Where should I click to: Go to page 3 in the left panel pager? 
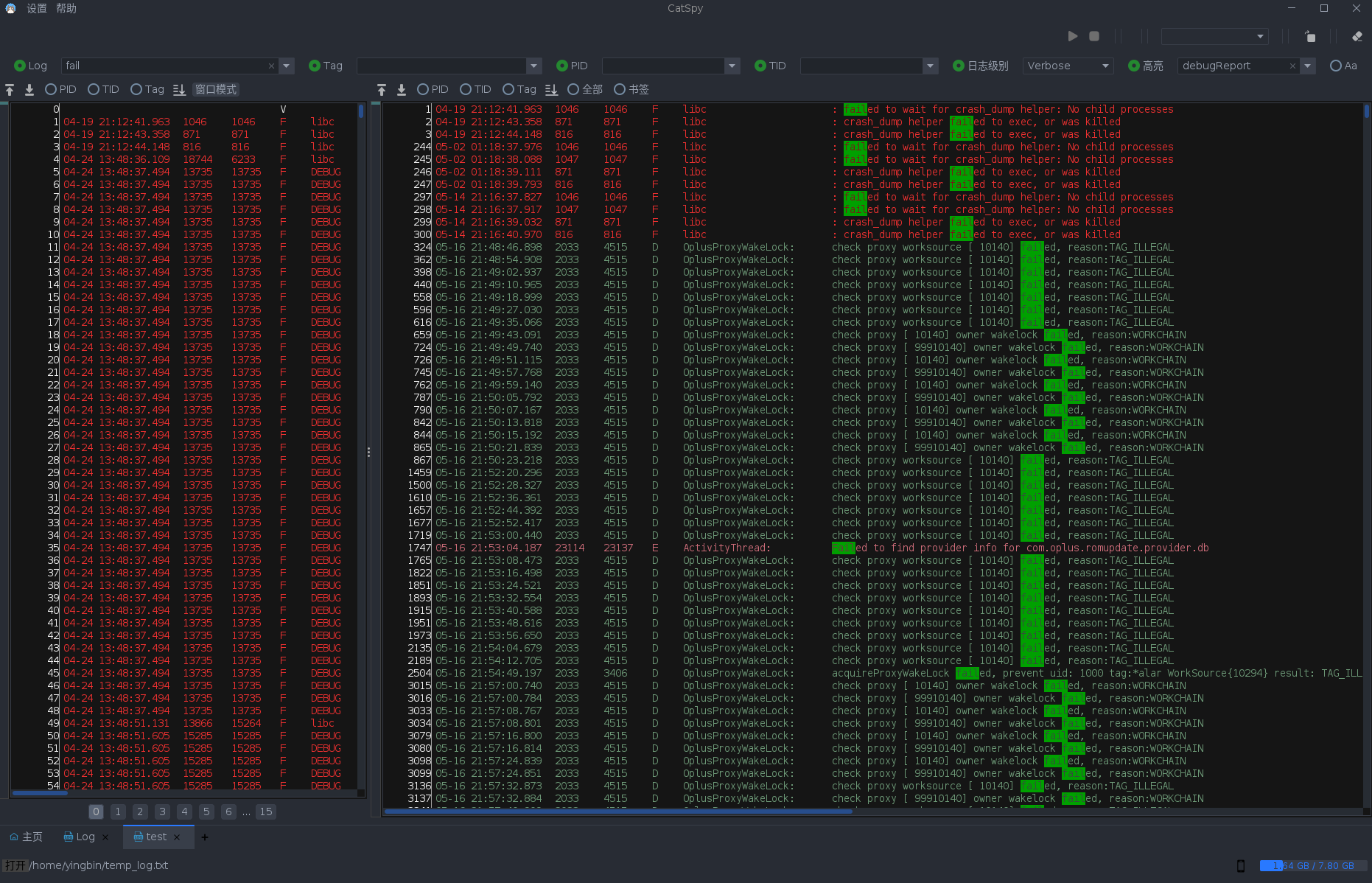click(163, 812)
